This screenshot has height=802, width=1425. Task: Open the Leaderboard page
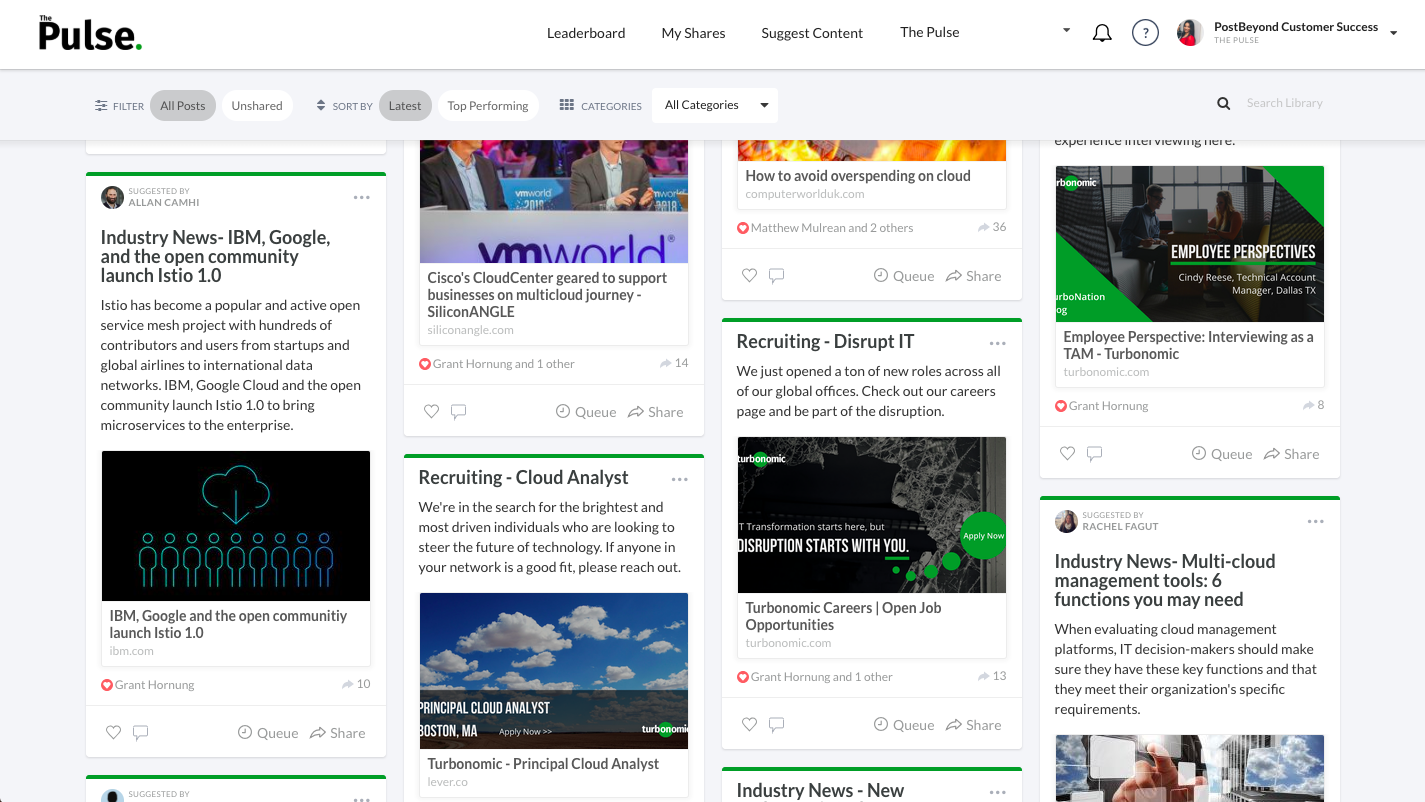pyautogui.click(x=586, y=33)
